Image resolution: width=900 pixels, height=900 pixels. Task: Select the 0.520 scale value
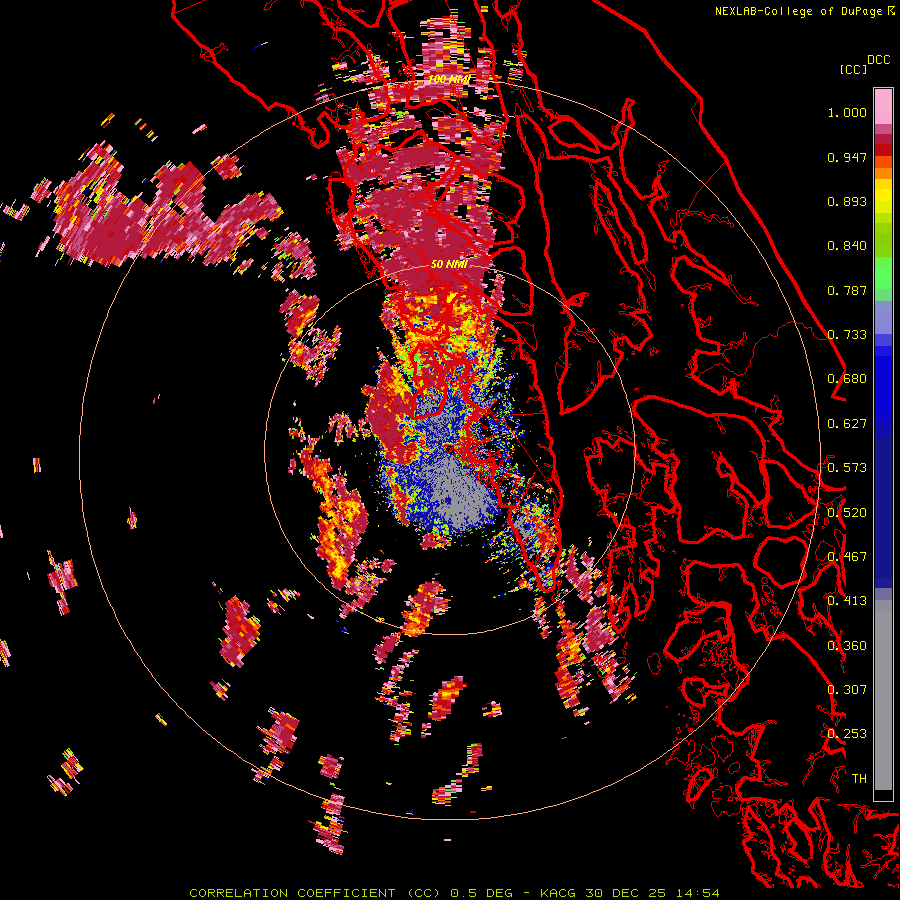[847, 513]
